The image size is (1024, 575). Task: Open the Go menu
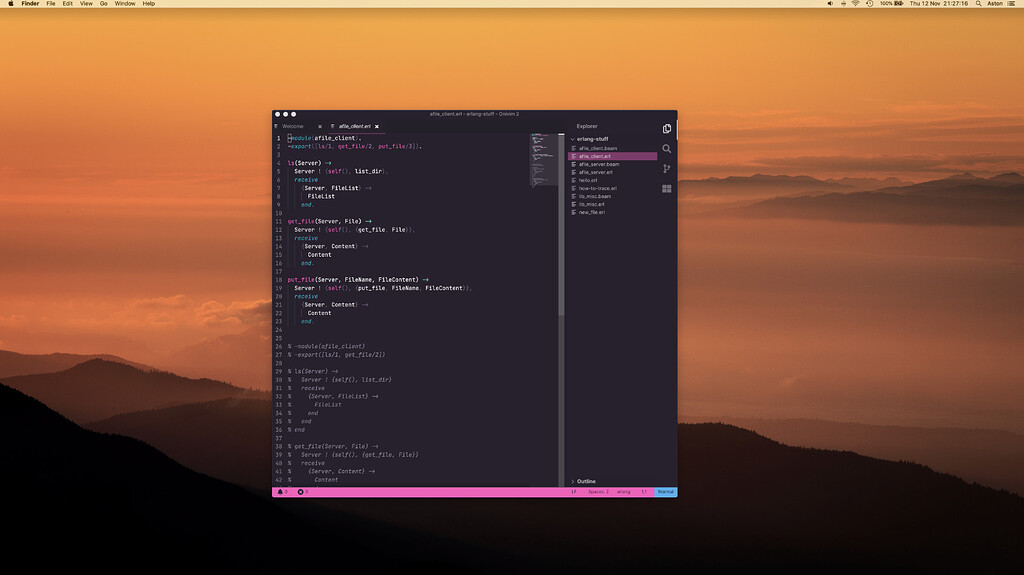pyautogui.click(x=103, y=4)
